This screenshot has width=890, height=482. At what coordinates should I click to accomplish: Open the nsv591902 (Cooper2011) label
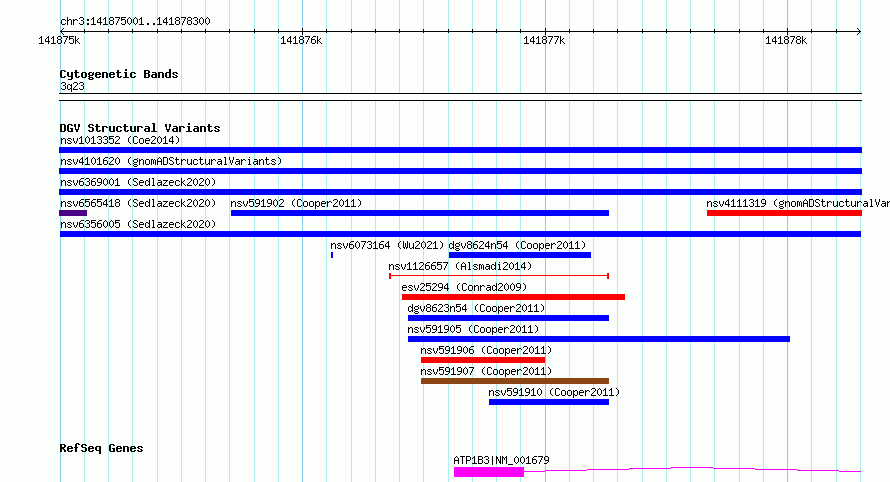pyautogui.click(x=296, y=203)
